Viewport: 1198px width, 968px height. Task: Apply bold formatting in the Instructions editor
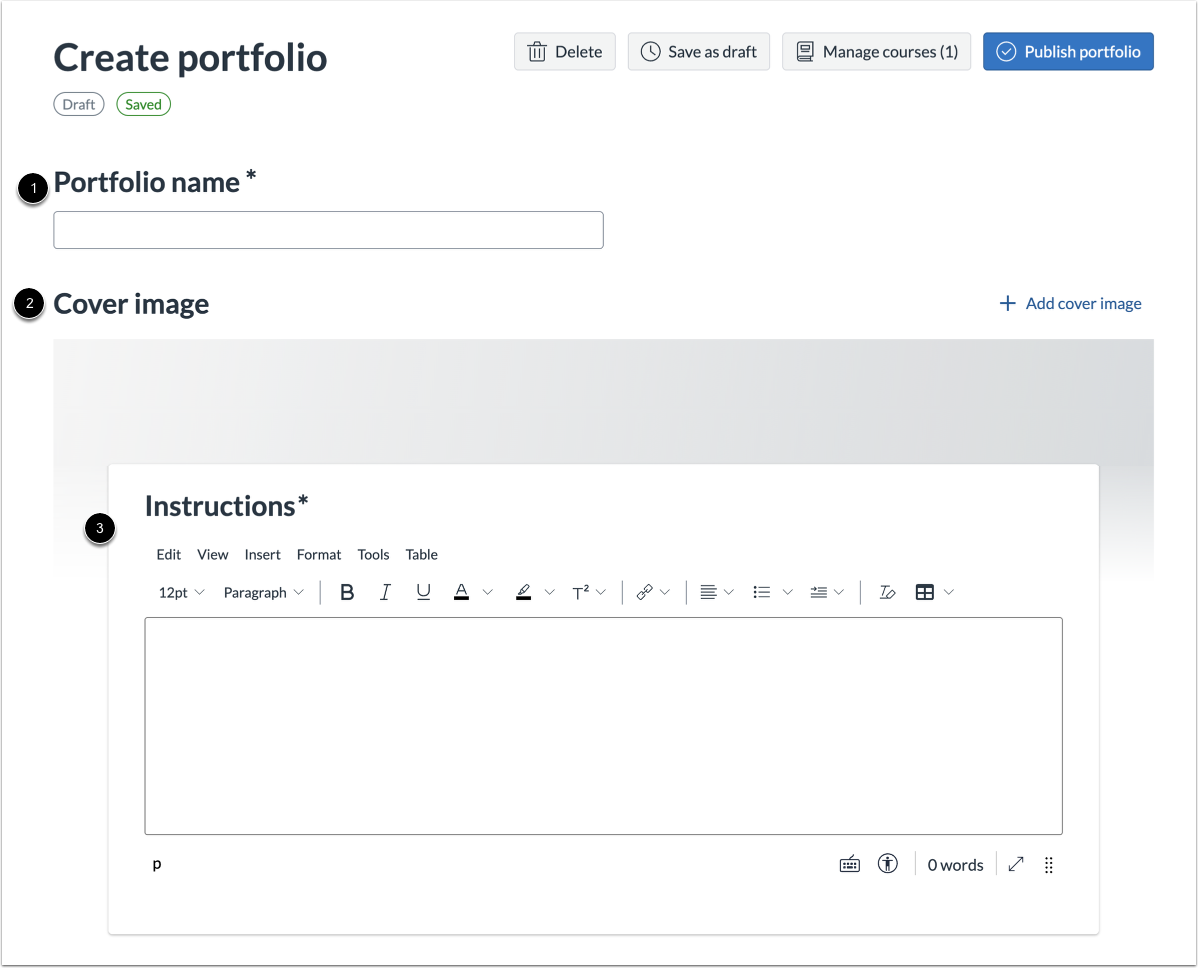[346, 592]
